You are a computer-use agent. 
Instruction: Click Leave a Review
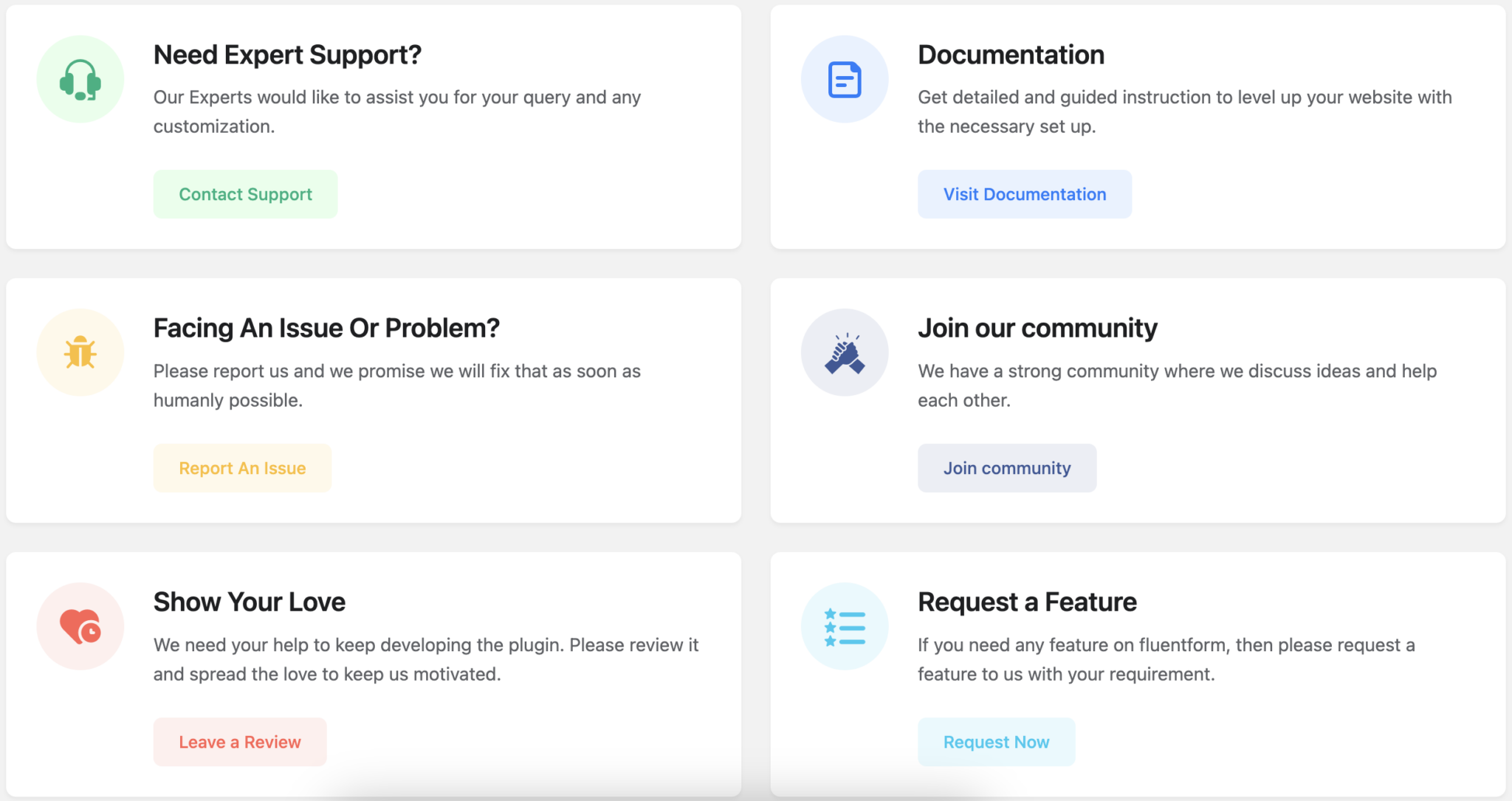click(x=239, y=741)
